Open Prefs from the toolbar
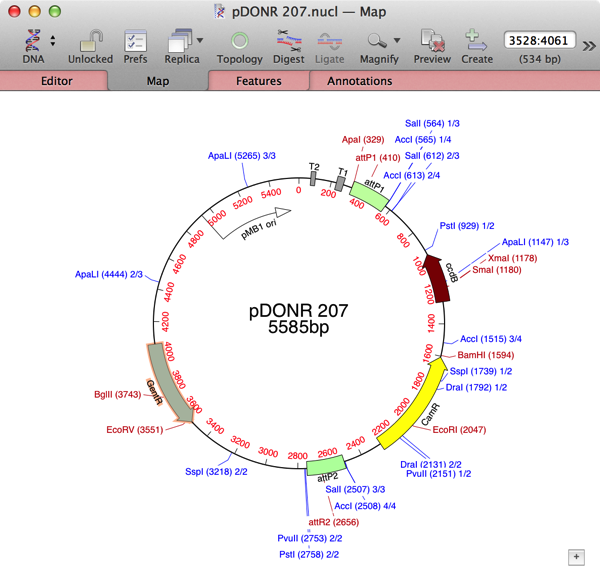 point(135,41)
